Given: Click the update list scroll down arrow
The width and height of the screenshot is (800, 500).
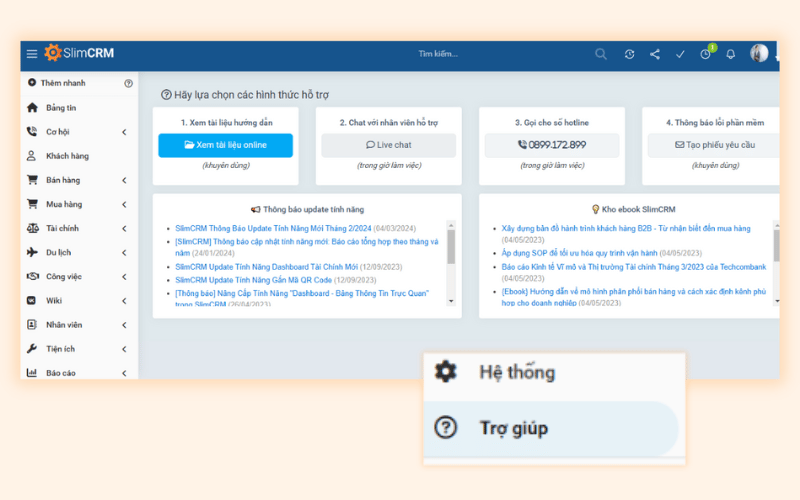Looking at the screenshot, I should 451,302.
